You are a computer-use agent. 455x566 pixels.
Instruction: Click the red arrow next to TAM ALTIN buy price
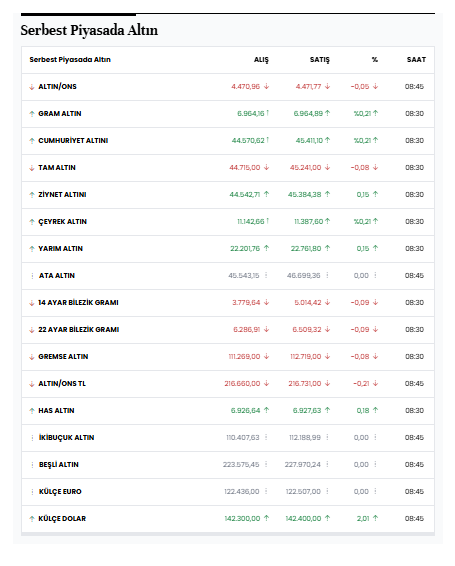tap(266, 167)
